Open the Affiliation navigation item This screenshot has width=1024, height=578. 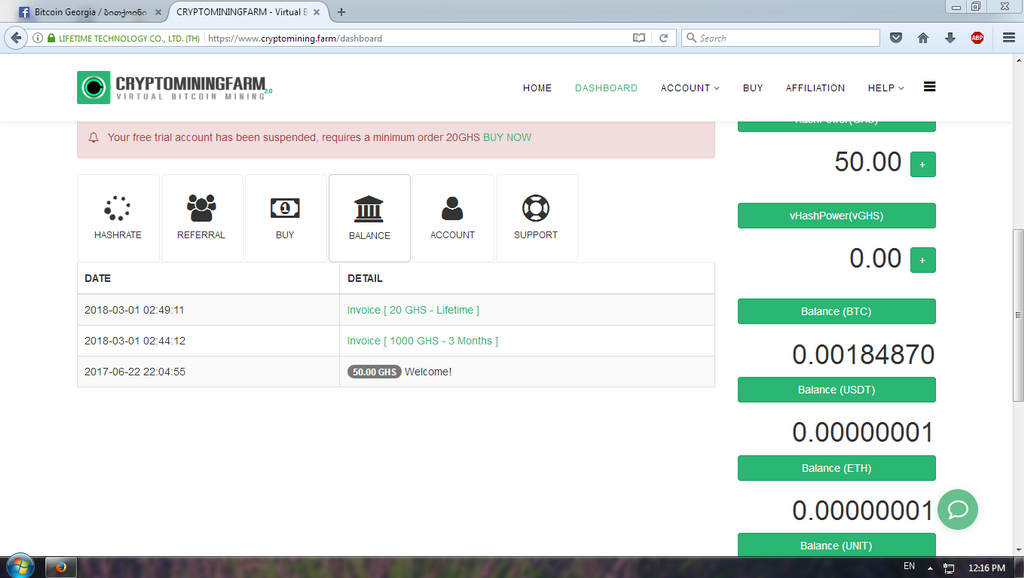coord(815,88)
